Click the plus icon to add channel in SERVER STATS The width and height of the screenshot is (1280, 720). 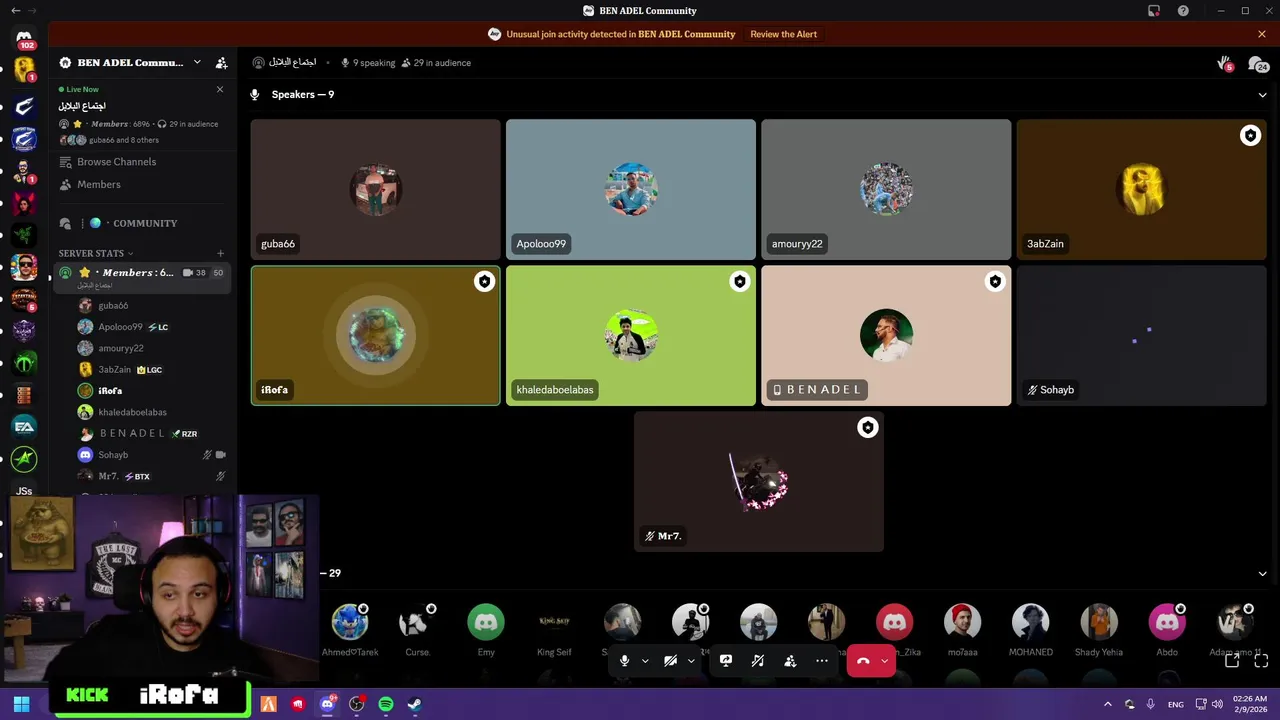[x=221, y=253]
